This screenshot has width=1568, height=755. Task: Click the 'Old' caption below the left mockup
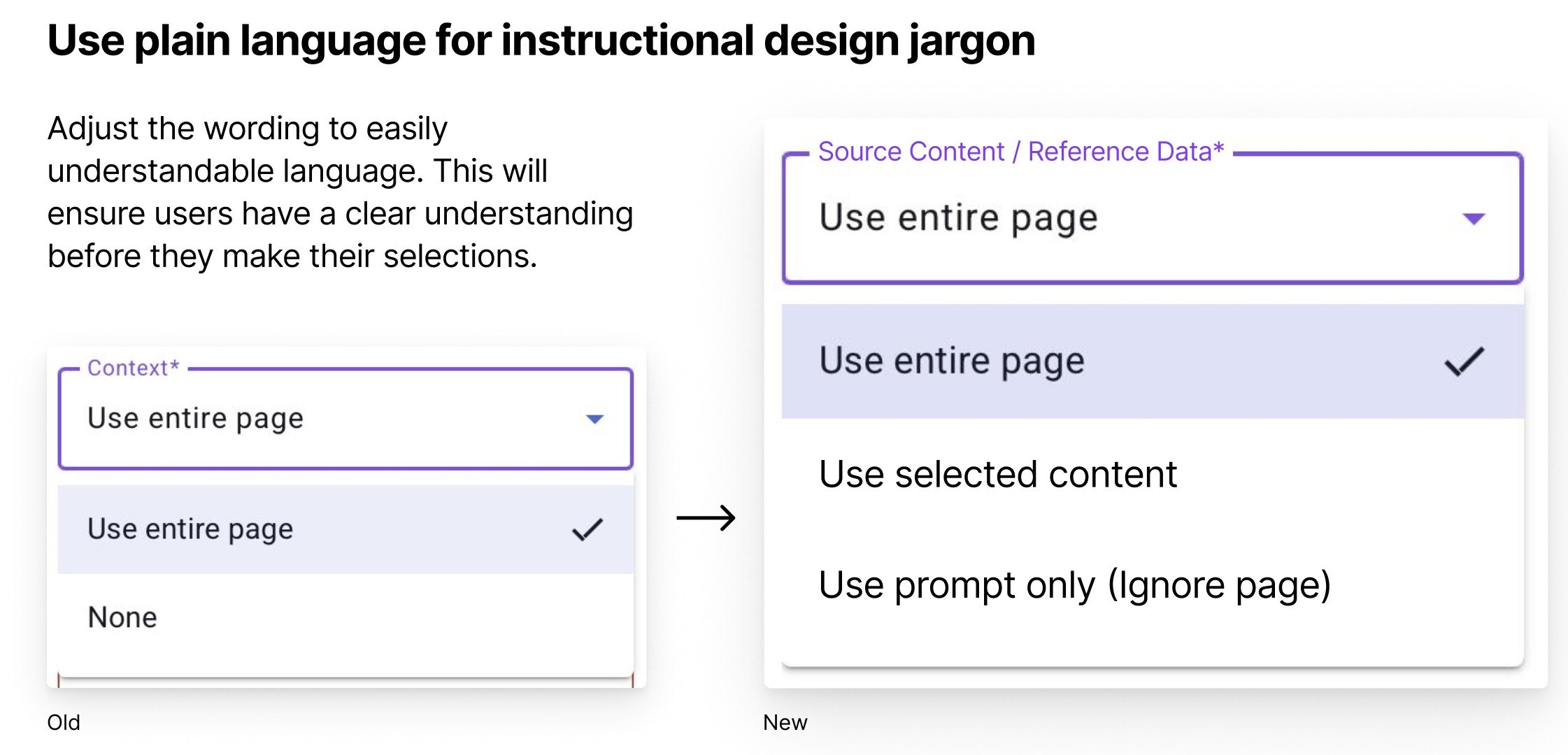point(64,722)
